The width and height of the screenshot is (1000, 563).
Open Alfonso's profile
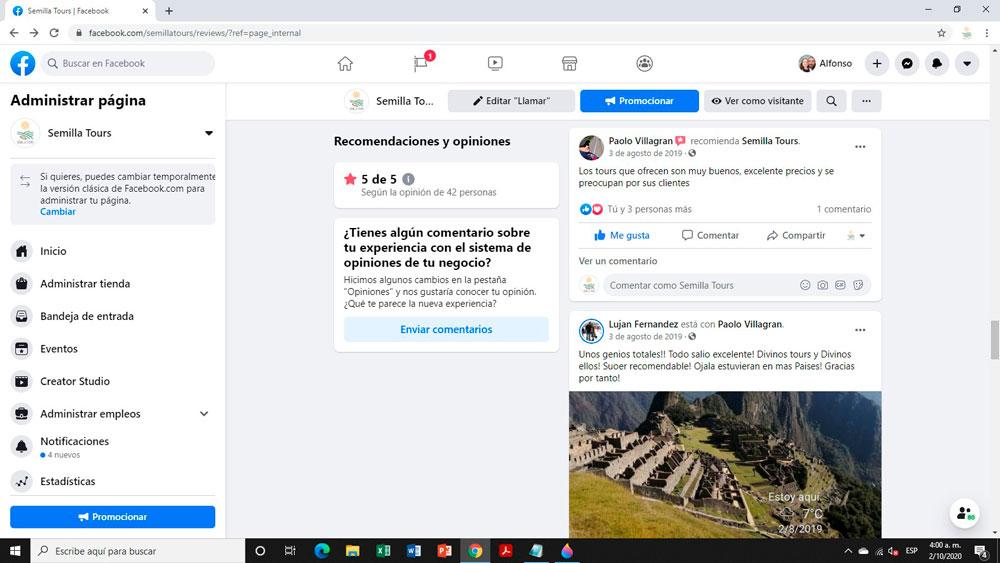[825, 63]
